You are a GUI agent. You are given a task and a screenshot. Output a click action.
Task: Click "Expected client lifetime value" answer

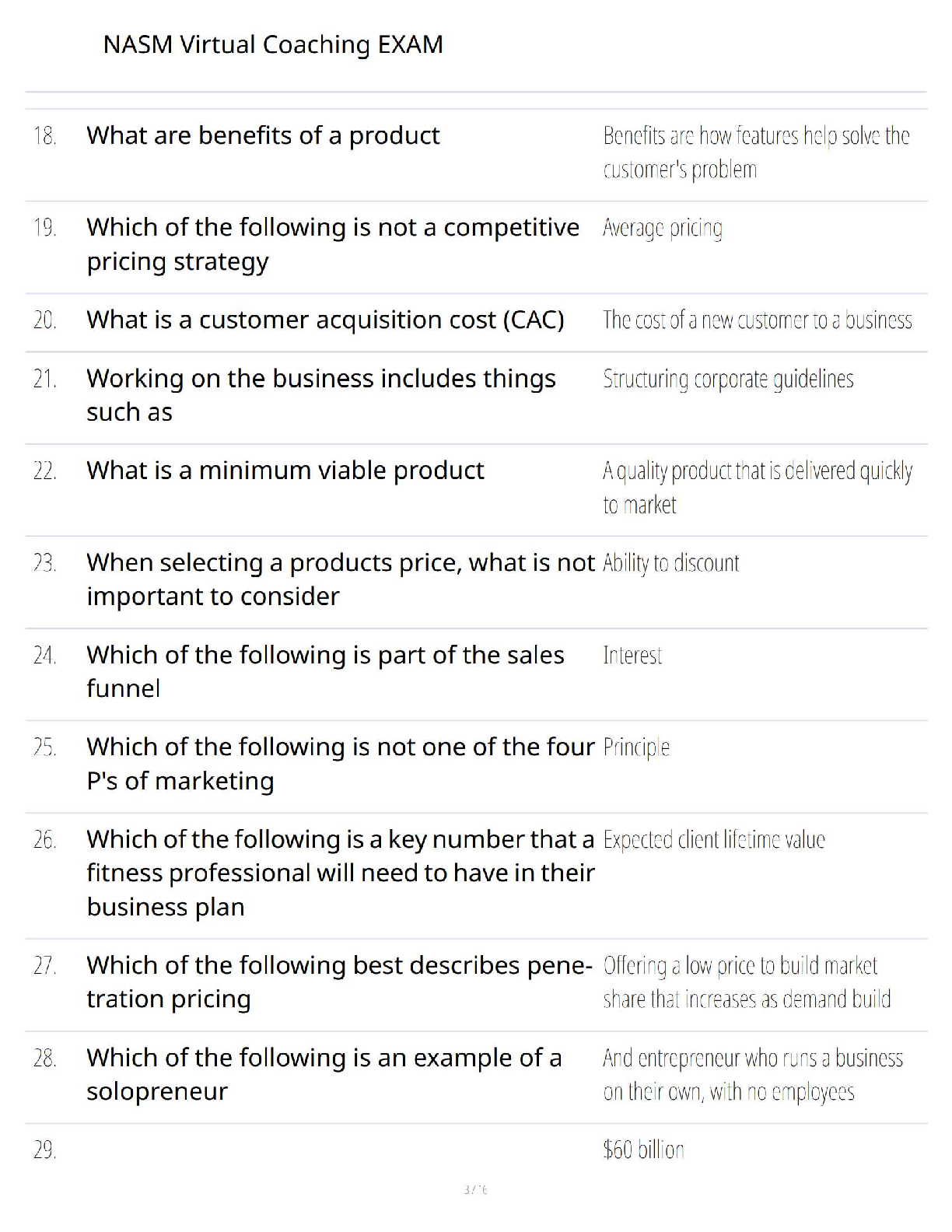tap(714, 840)
